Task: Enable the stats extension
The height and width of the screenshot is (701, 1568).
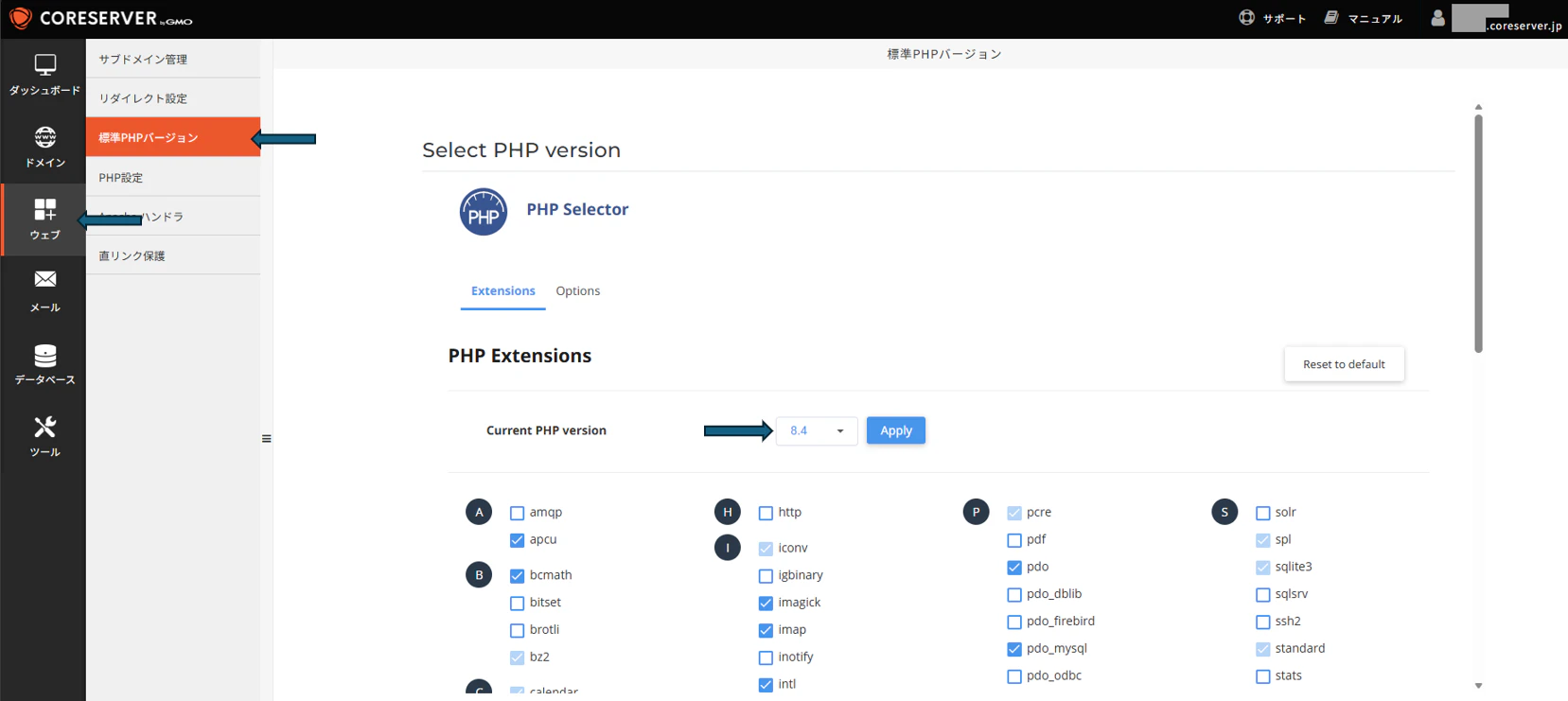Action: click(x=1263, y=676)
